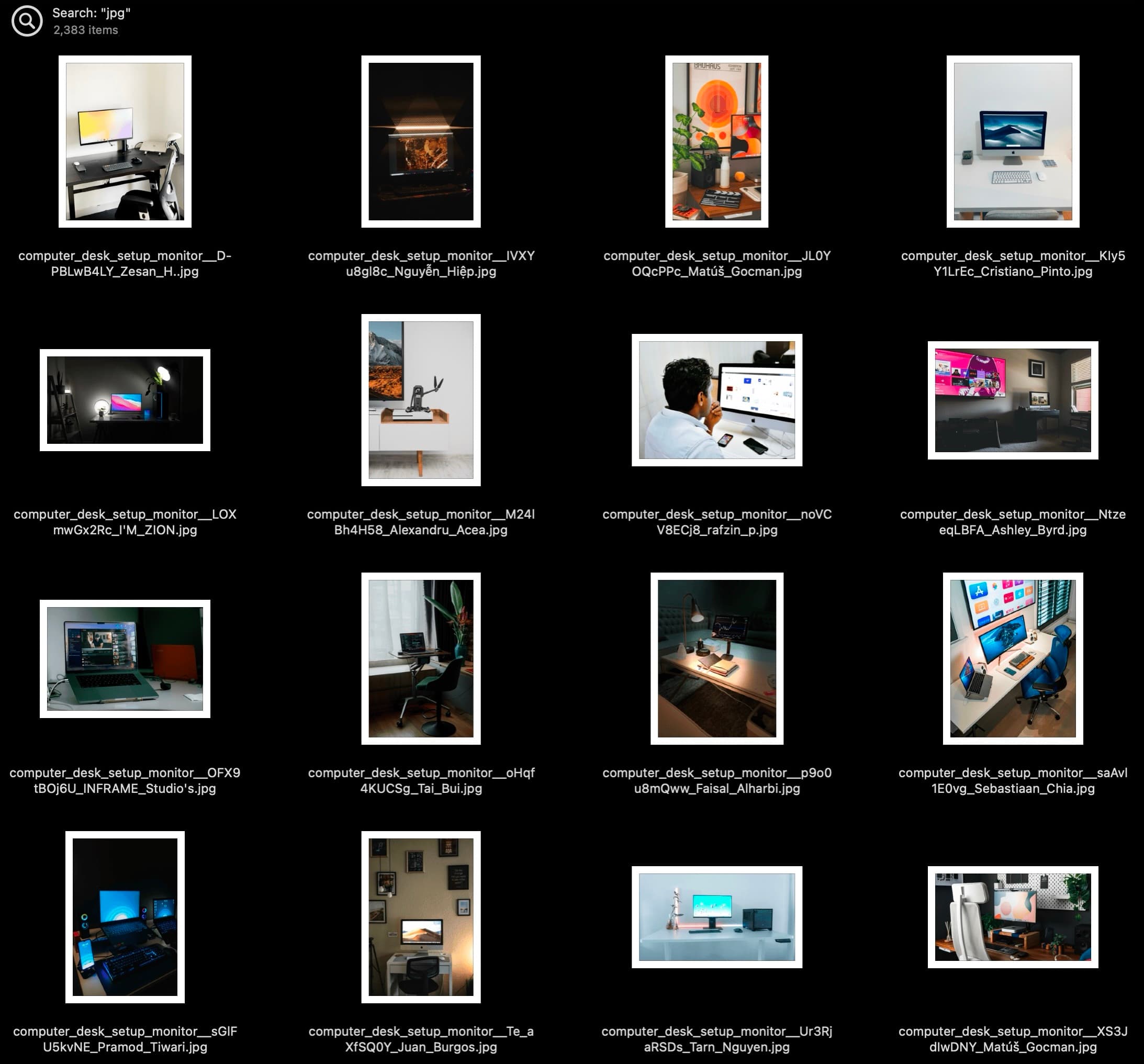
Task: Open the Cristiano_Pinto iMac thumbnail
Action: tap(1012, 140)
